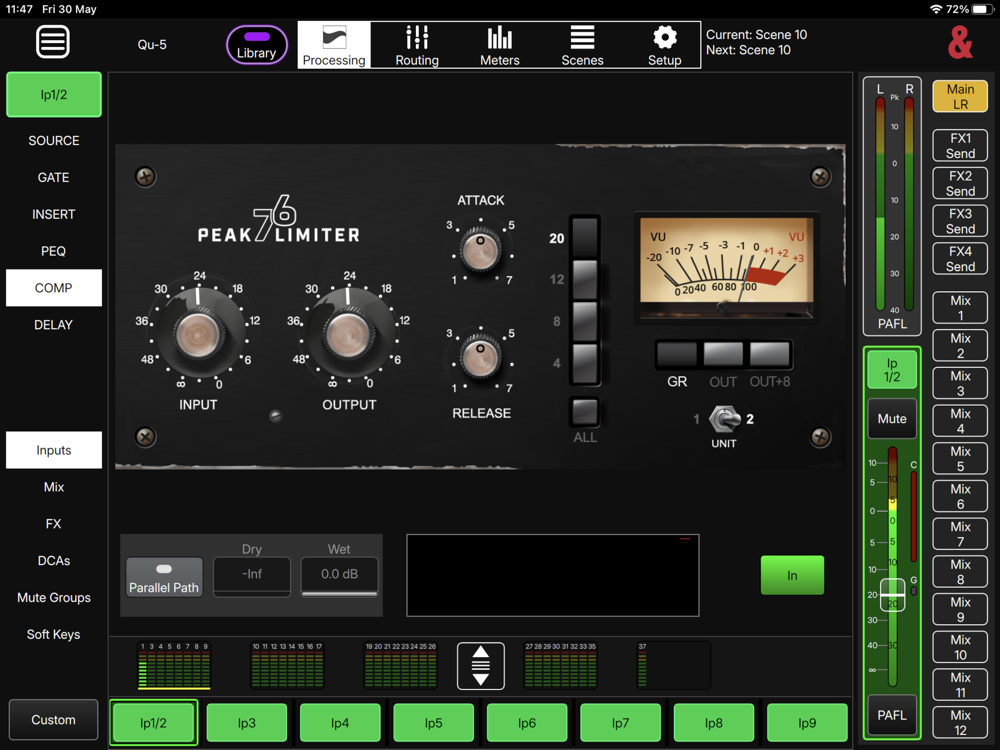Viewport: 1000px width, 750px height.
Task: Select the OUT+8 meter mode button
Action: tap(769, 354)
